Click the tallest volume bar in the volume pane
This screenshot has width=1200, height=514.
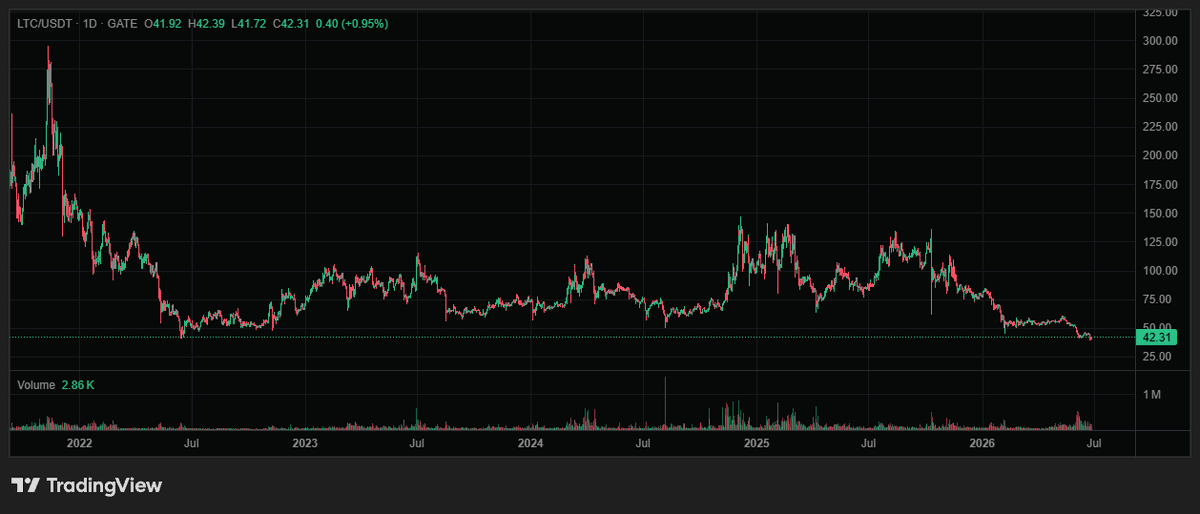point(665,404)
